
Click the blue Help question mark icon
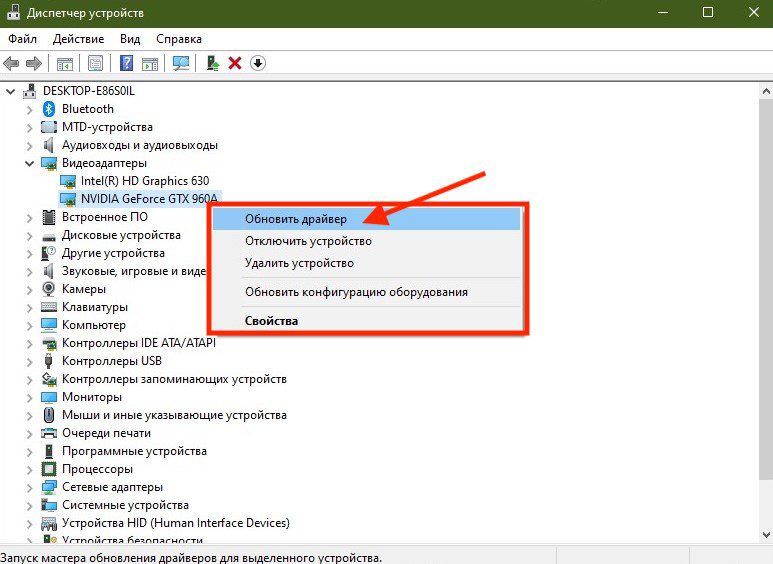coord(126,63)
